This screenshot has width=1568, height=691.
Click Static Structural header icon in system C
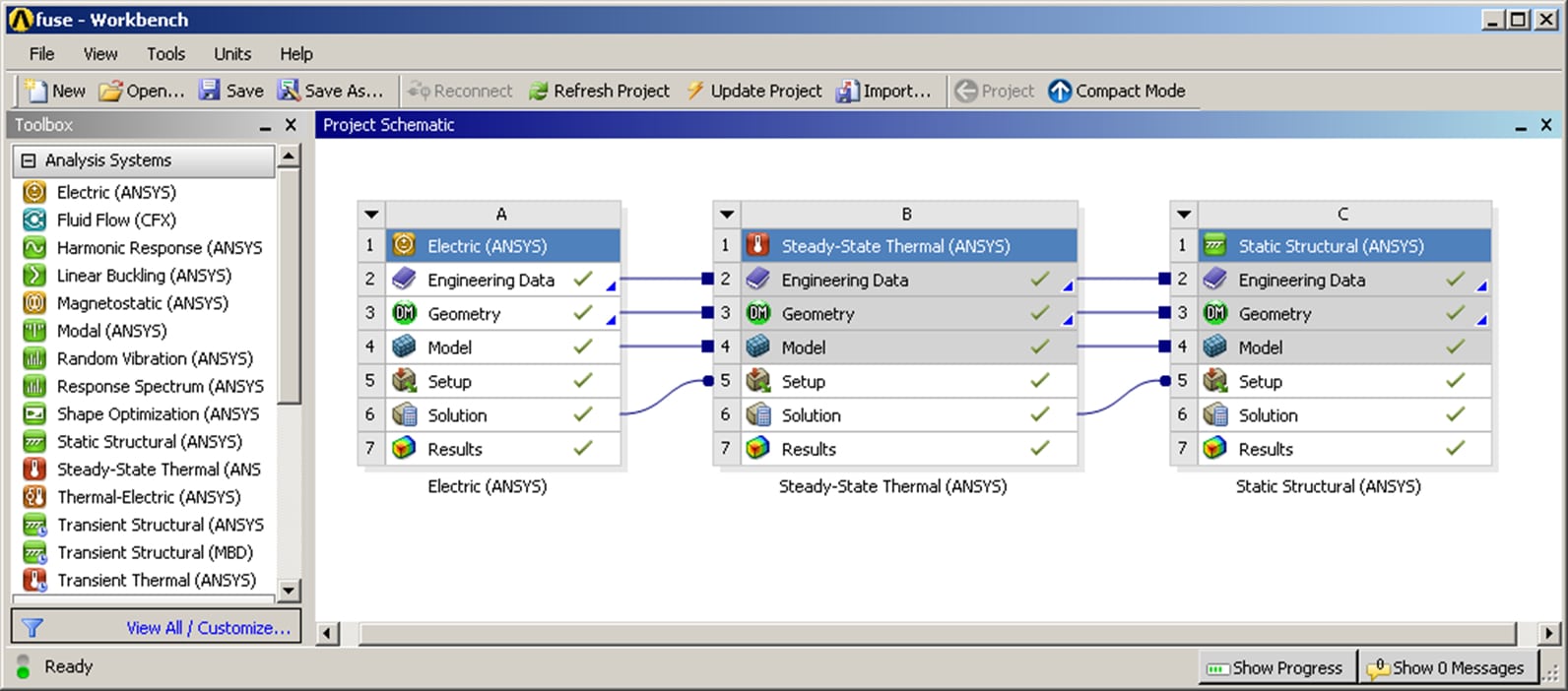1215,245
